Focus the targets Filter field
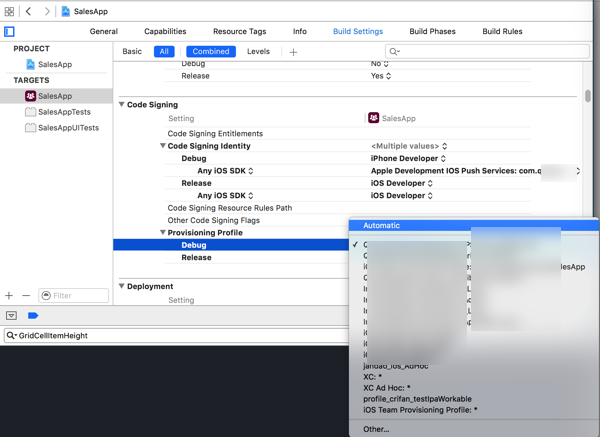 (x=73, y=295)
